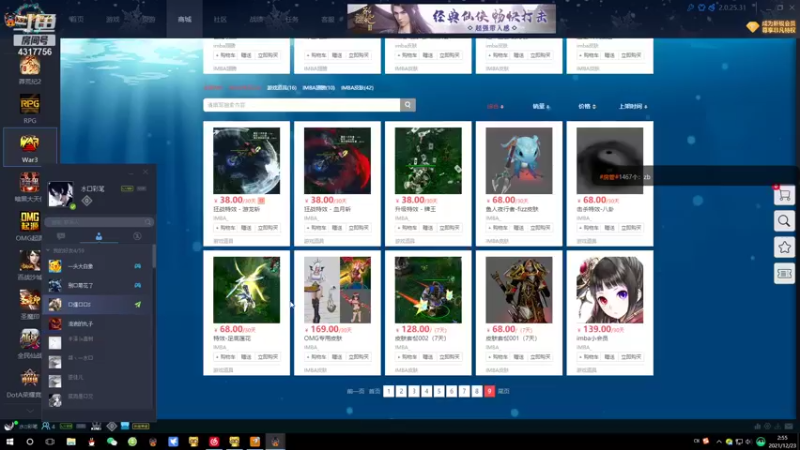Image resolution: width=800 pixels, height=450 pixels.
Task: Go to page 8 in pagination
Action: (477, 391)
